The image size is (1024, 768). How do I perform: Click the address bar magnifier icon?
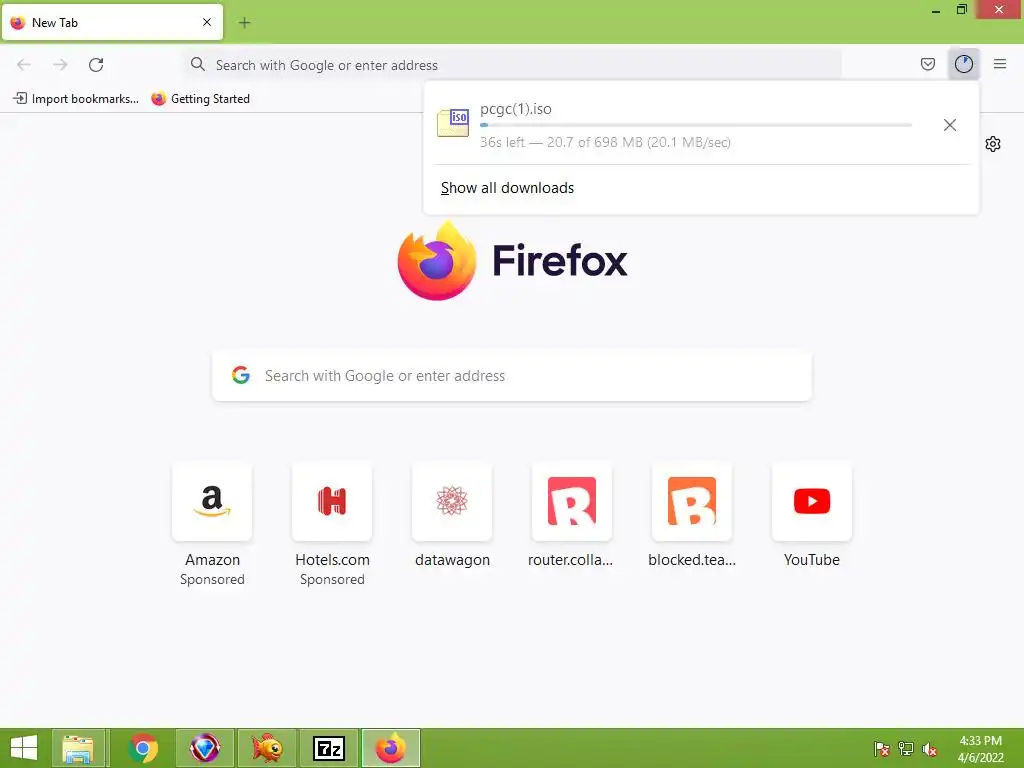(198, 64)
